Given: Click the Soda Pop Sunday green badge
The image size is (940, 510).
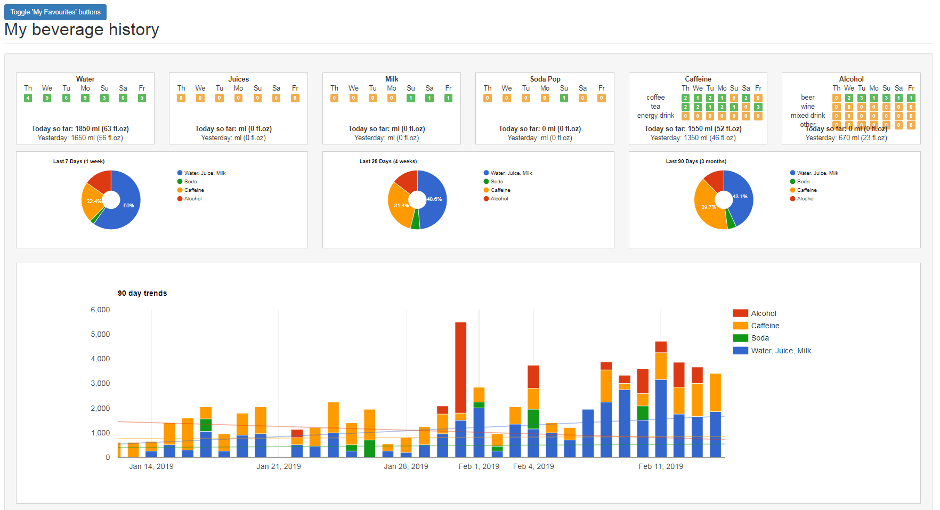Looking at the screenshot, I should pos(564,98).
